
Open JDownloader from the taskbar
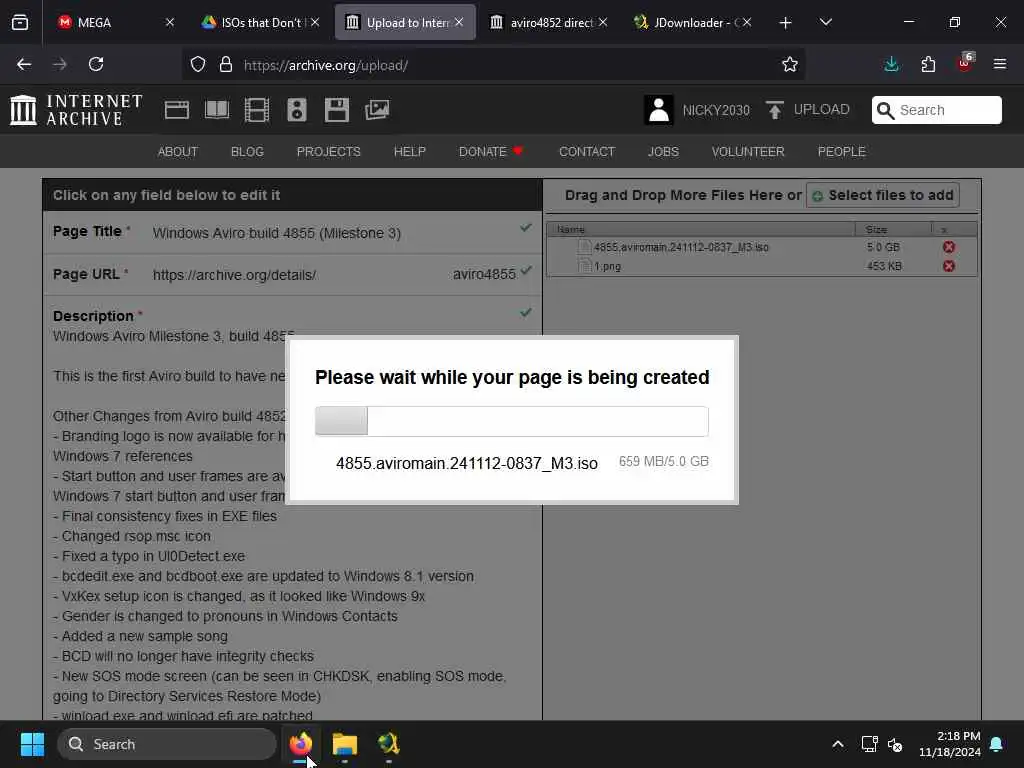(389, 744)
